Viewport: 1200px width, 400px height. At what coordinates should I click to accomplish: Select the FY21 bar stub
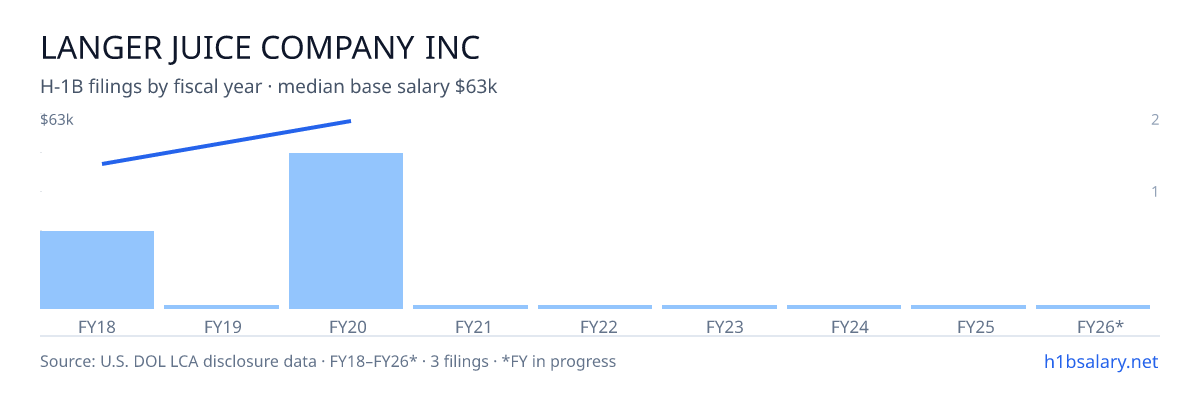pos(470,307)
